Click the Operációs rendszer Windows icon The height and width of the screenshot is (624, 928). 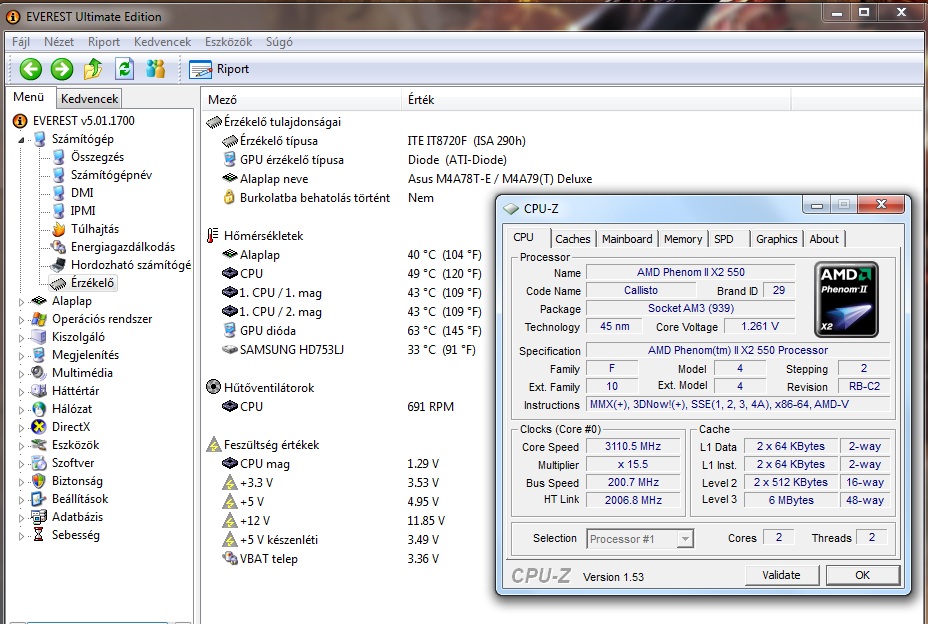point(38,319)
